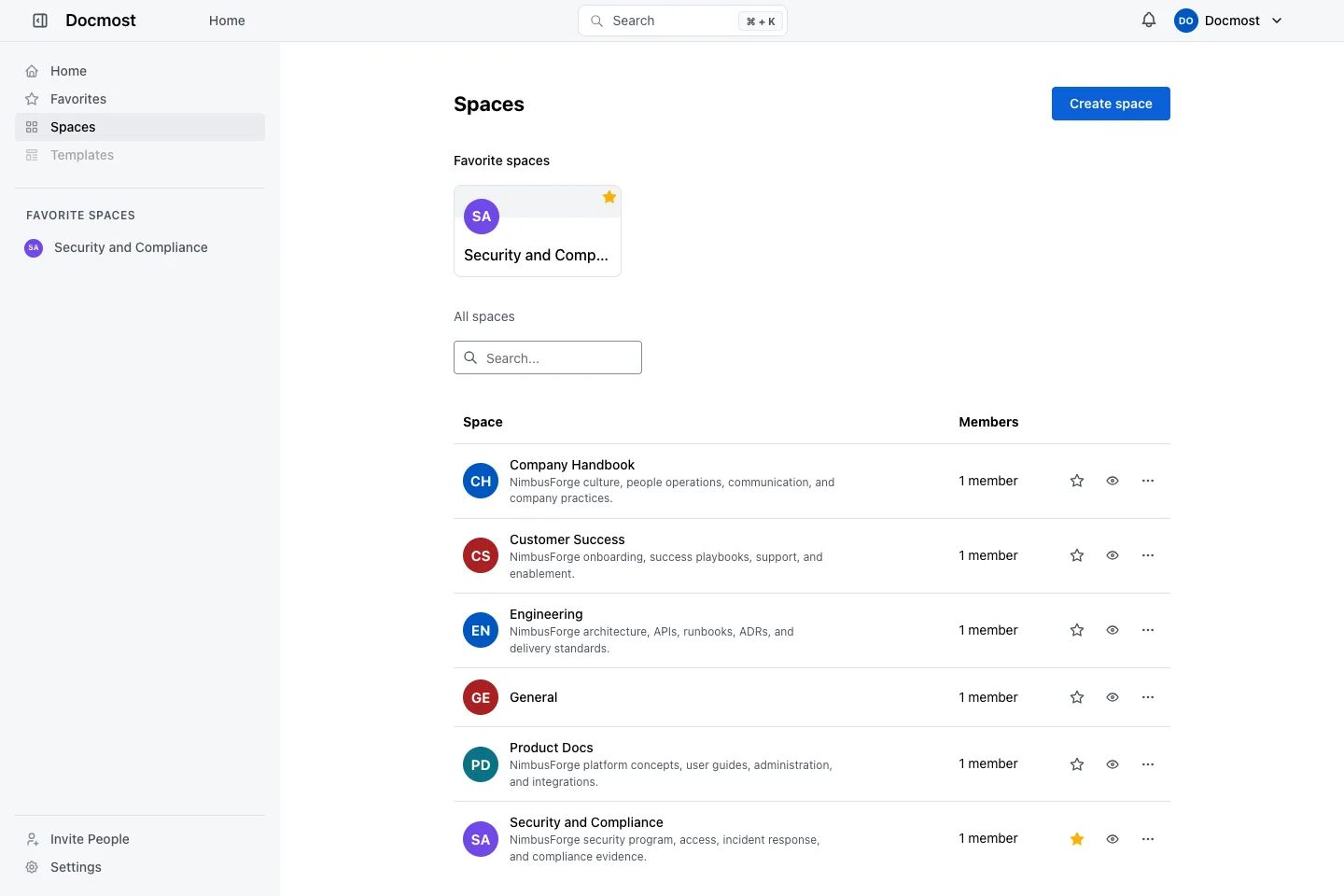The height and width of the screenshot is (896, 1344).
Task: Click the EN avatar icon
Action: point(481,630)
